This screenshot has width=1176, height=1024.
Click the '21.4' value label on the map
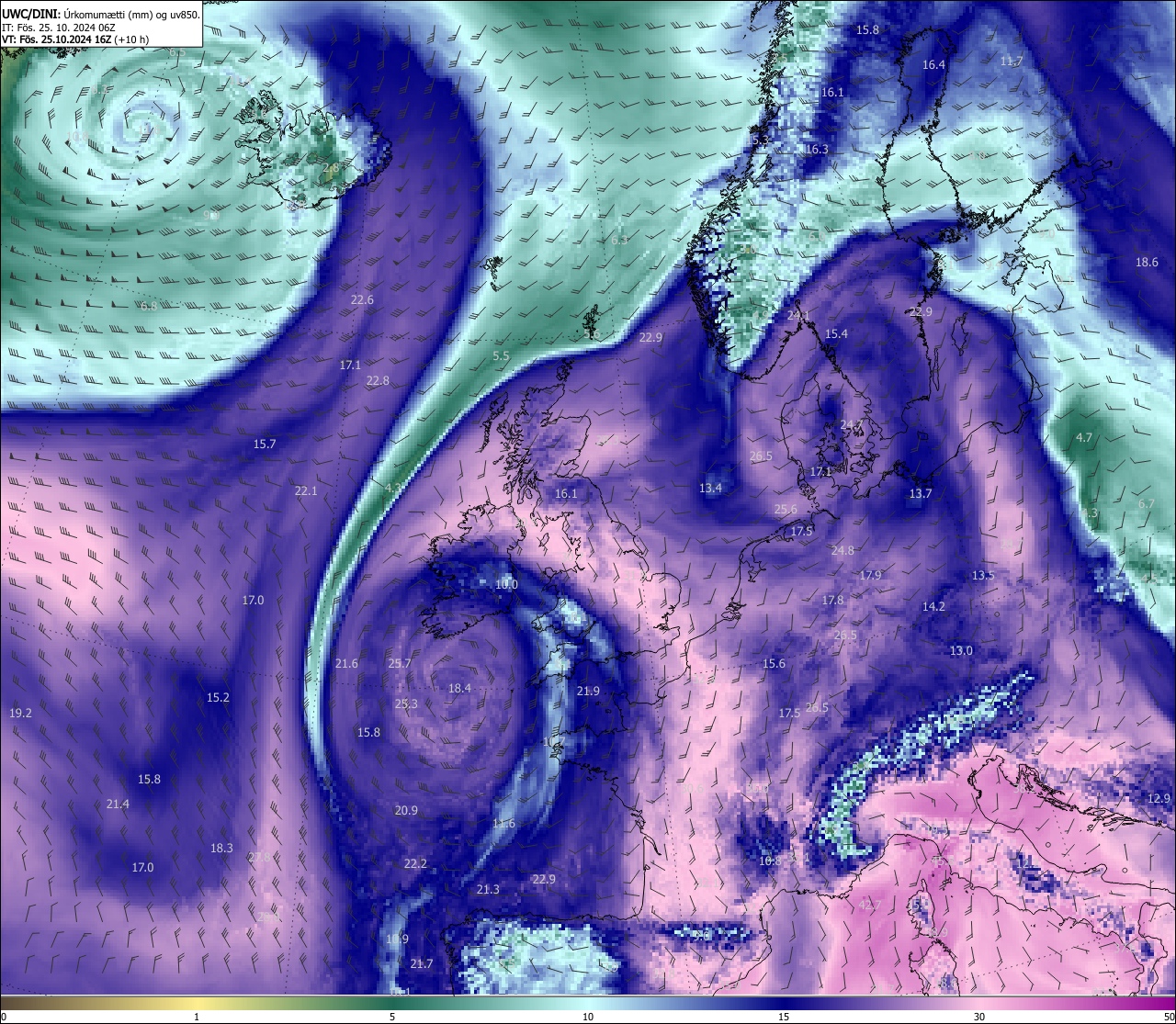(118, 804)
